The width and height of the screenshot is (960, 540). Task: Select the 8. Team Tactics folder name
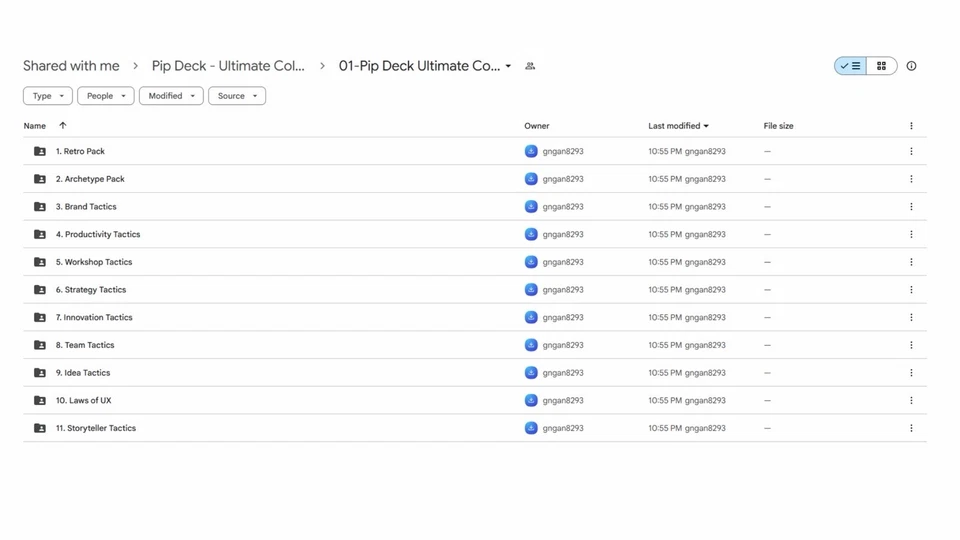pyautogui.click(x=85, y=345)
